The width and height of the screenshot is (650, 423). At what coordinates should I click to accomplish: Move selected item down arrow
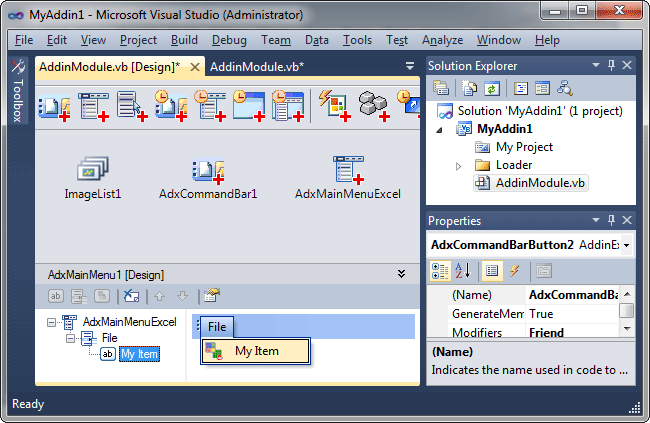pyautogui.click(x=183, y=296)
